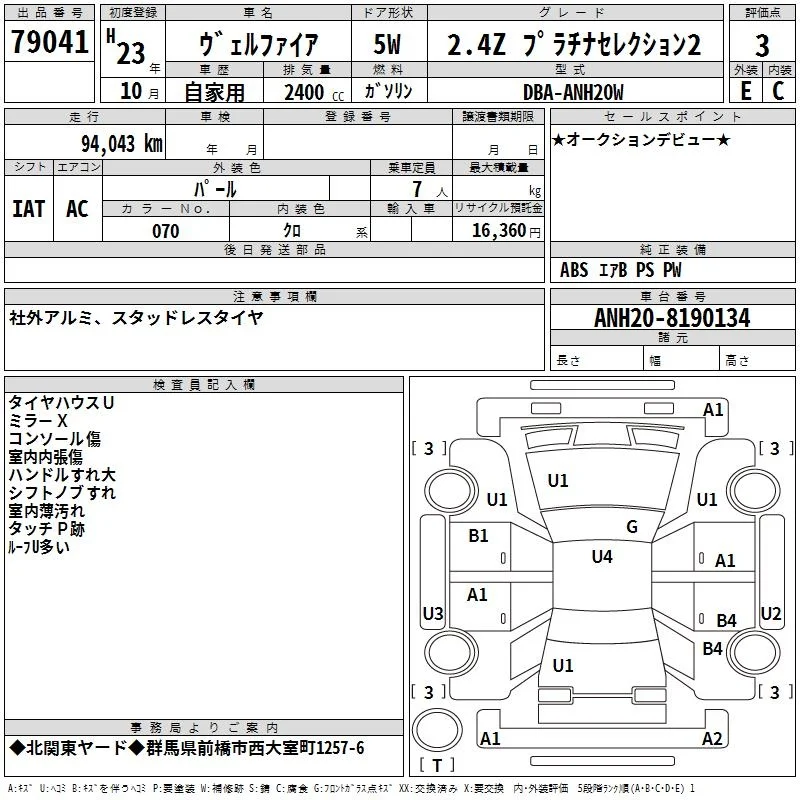This screenshot has width=800, height=800.
Task: Click the front-left wheel circle
Action: click(x=450, y=491)
